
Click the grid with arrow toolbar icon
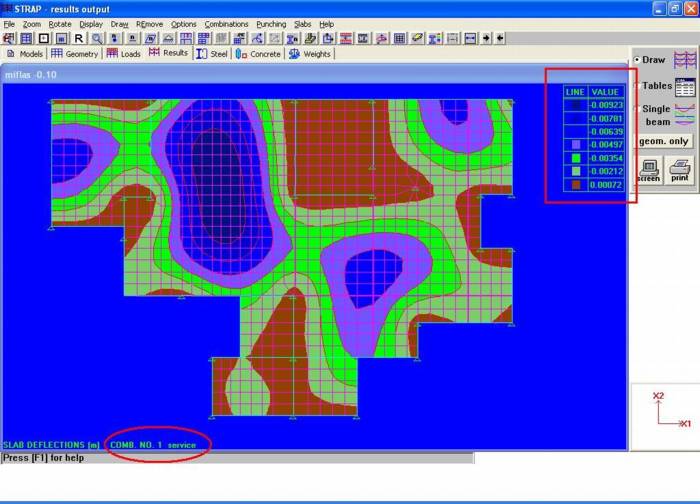[x=239, y=38]
